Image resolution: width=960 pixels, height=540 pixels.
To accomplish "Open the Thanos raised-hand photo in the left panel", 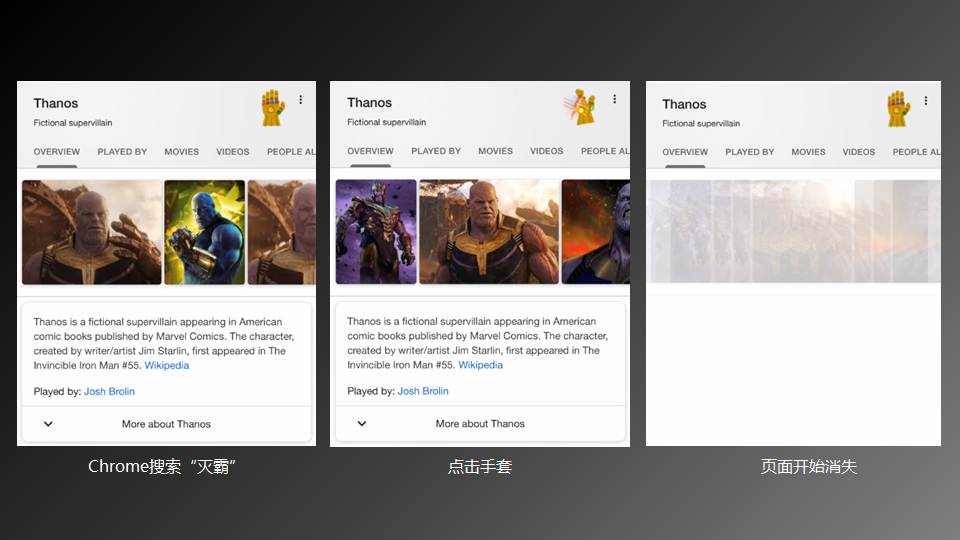I will click(92, 232).
